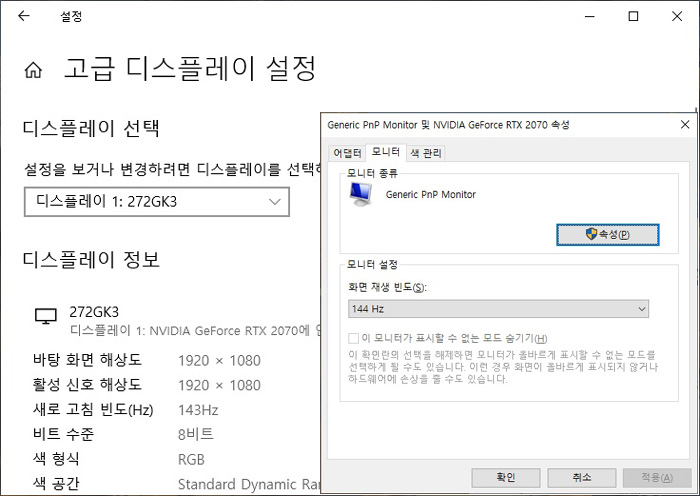The image size is (700, 496).
Task: Click the 활성 신호 해상도 value 1920 × 1080
Action: [219, 385]
